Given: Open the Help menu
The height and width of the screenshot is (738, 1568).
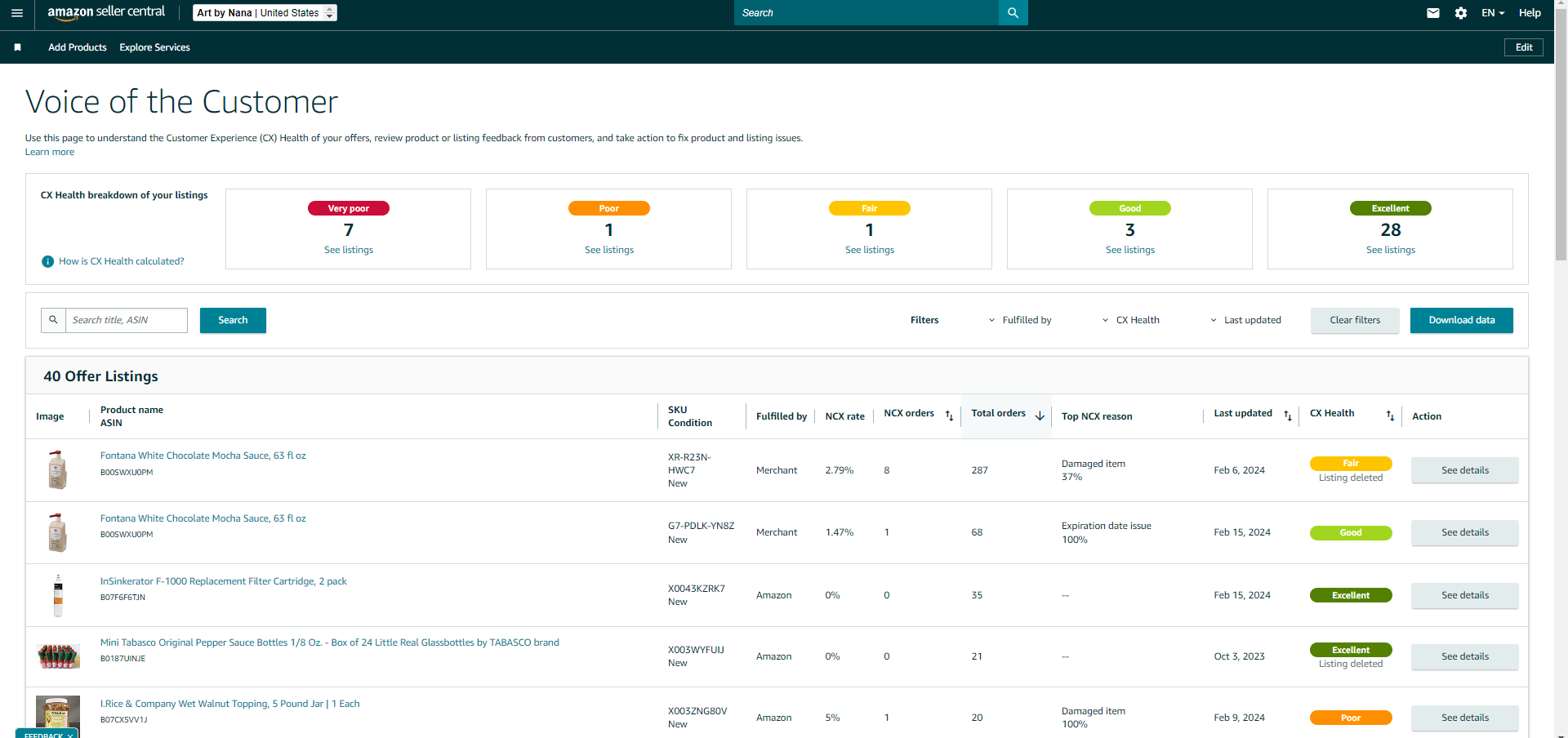Looking at the screenshot, I should 1530,13.
